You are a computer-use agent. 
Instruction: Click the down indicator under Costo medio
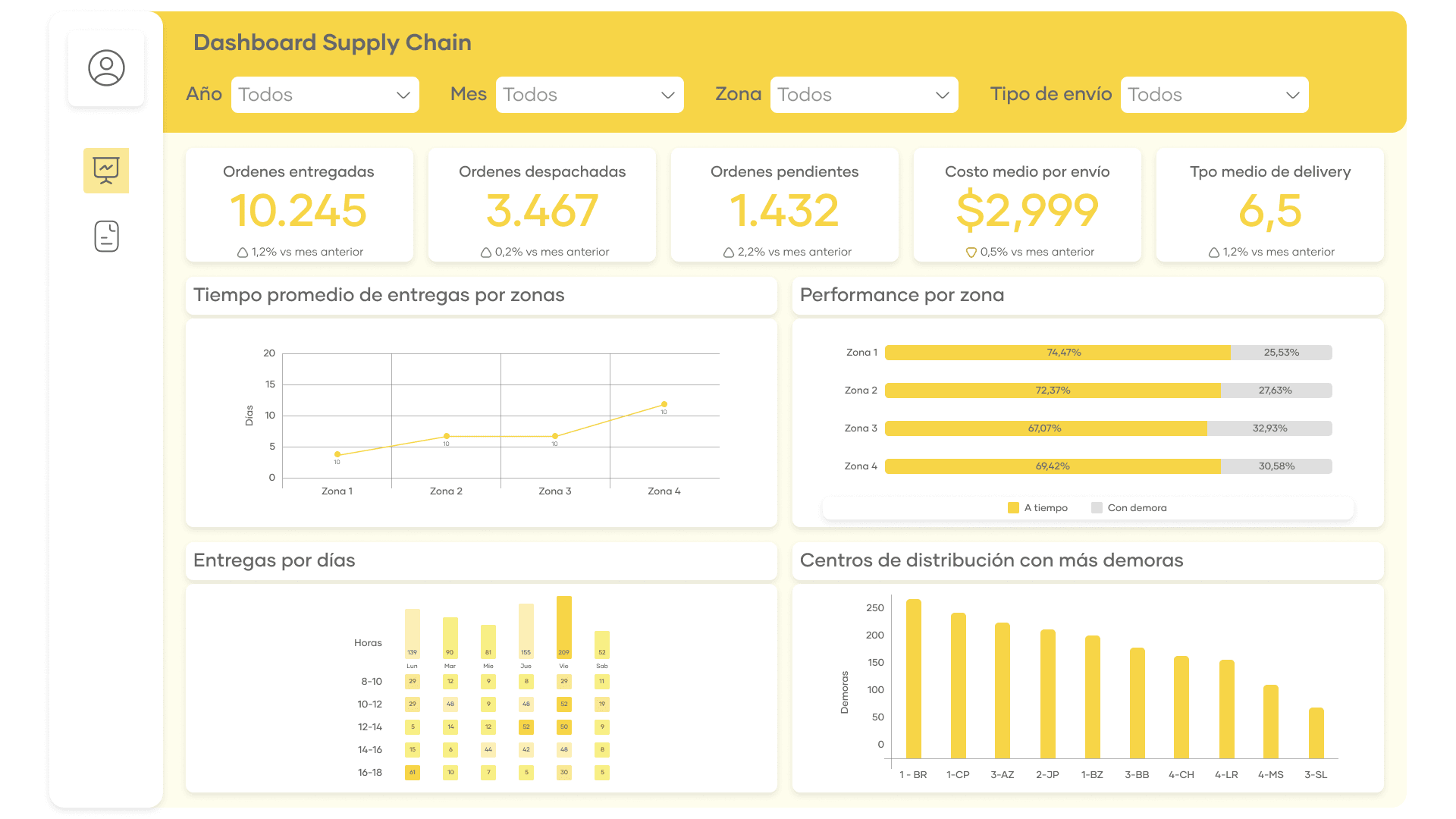pyautogui.click(x=971, y=253)
